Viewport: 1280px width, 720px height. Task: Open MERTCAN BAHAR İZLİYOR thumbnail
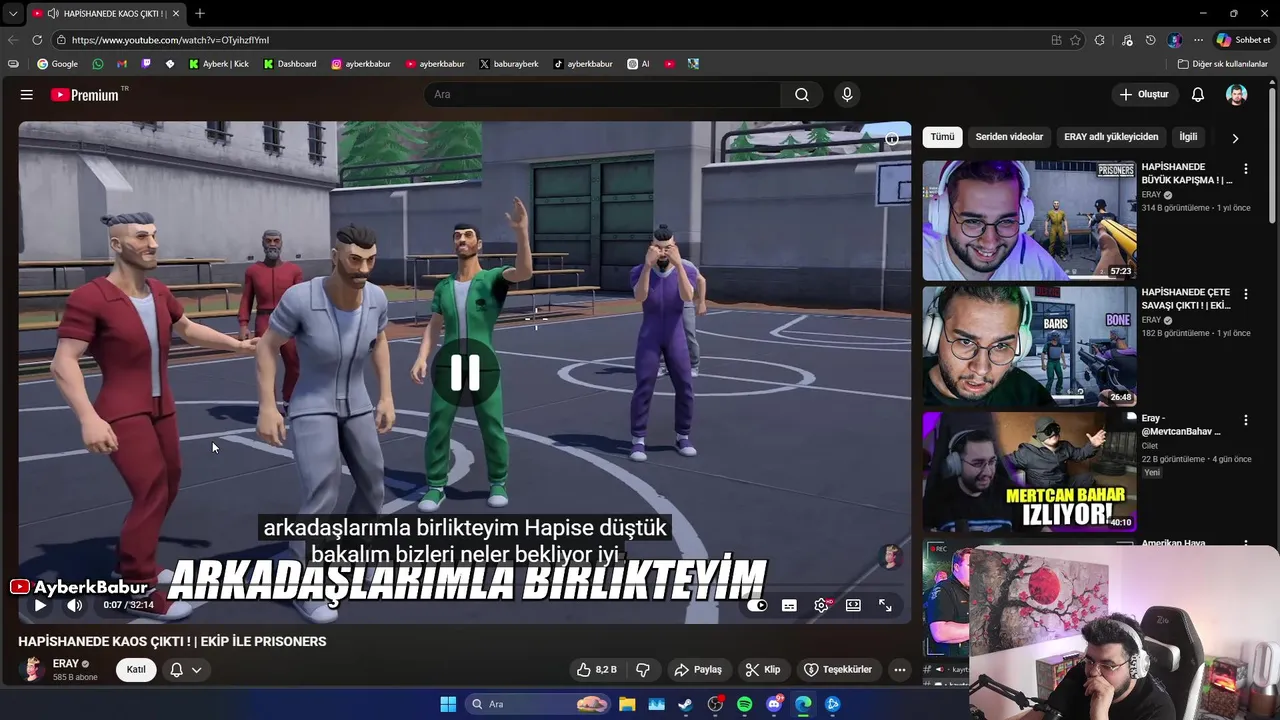(1029, 473)
